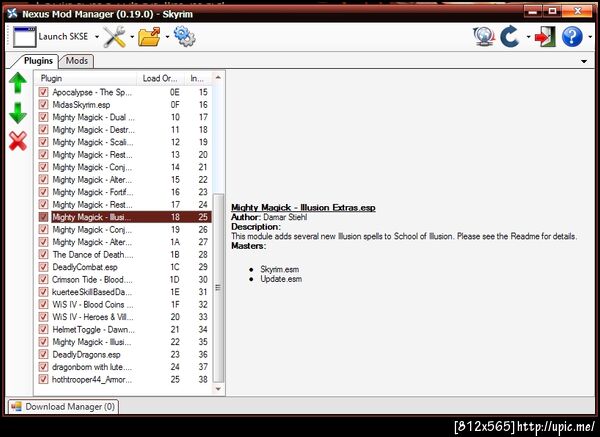Switch to the Plugins tab
The height and width of the screenshot is (437, 600).
tap(38, 61)
